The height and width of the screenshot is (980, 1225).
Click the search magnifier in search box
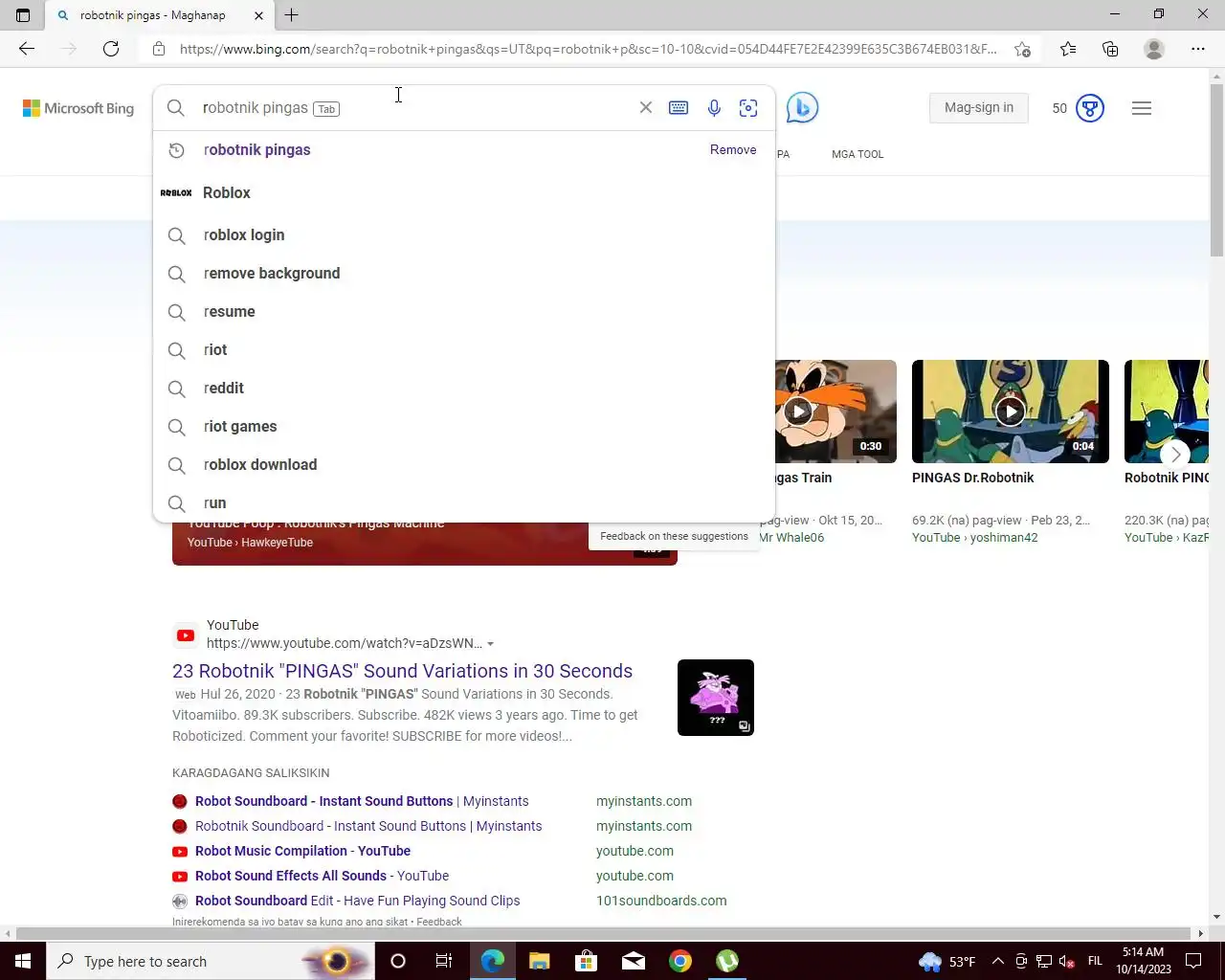[176, 108]
